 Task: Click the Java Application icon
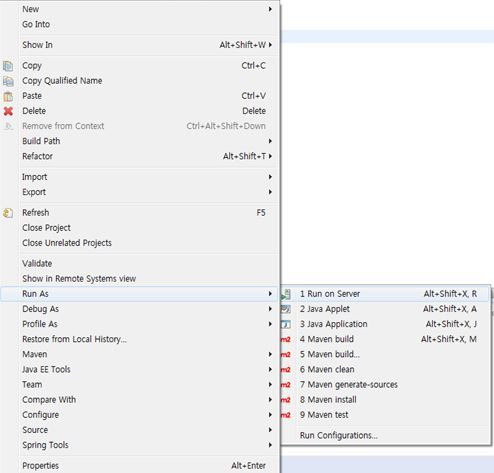point(286,324)
